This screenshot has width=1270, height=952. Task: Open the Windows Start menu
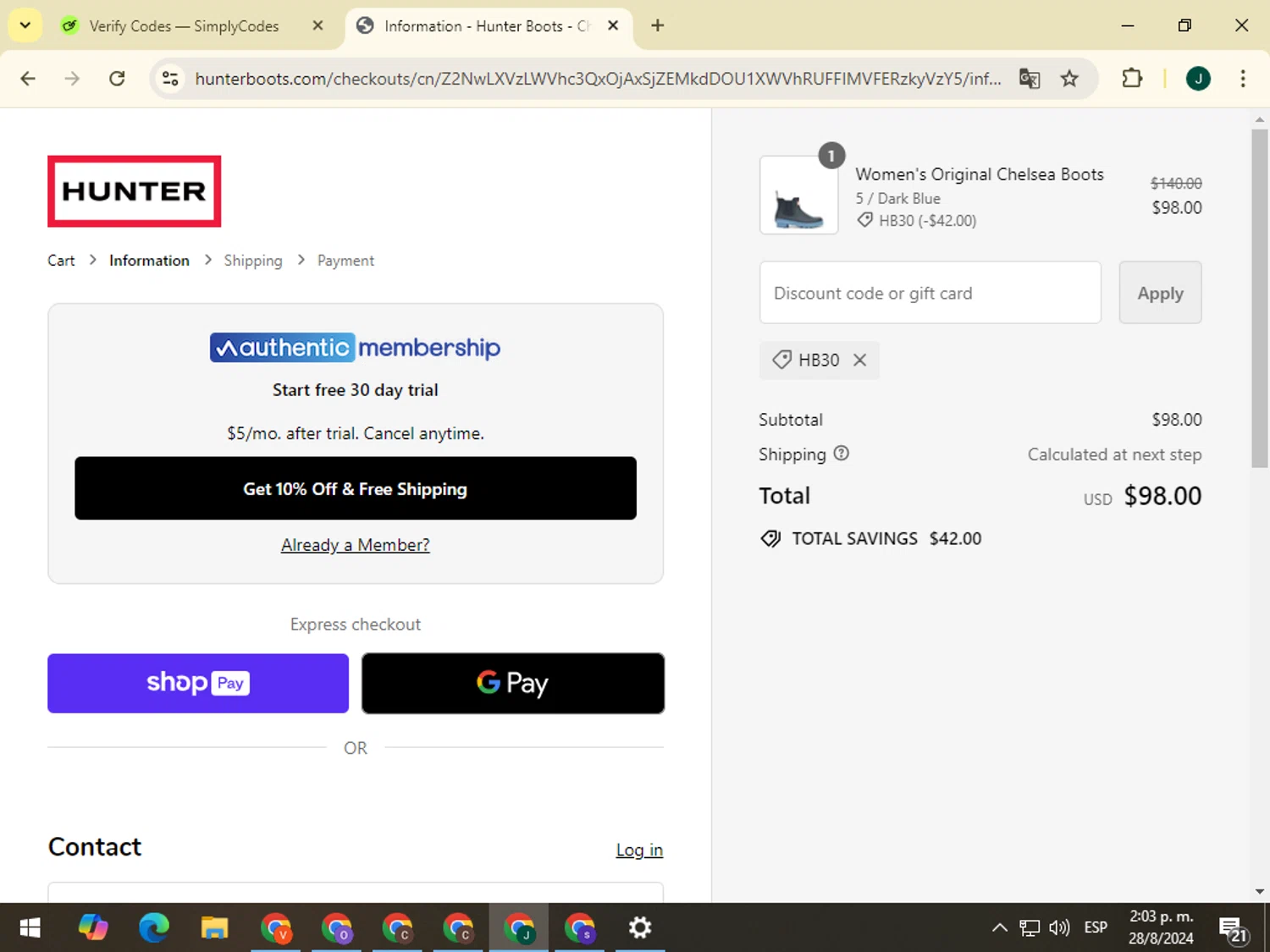coord(30,927)
